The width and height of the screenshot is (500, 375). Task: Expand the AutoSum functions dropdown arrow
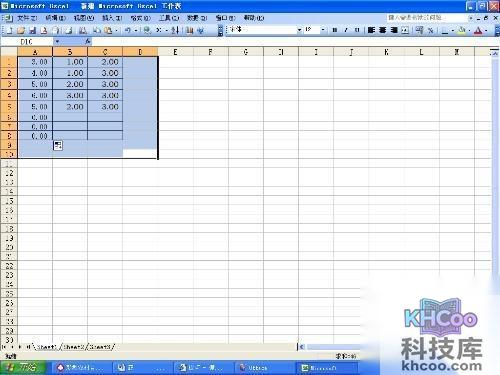167,31
